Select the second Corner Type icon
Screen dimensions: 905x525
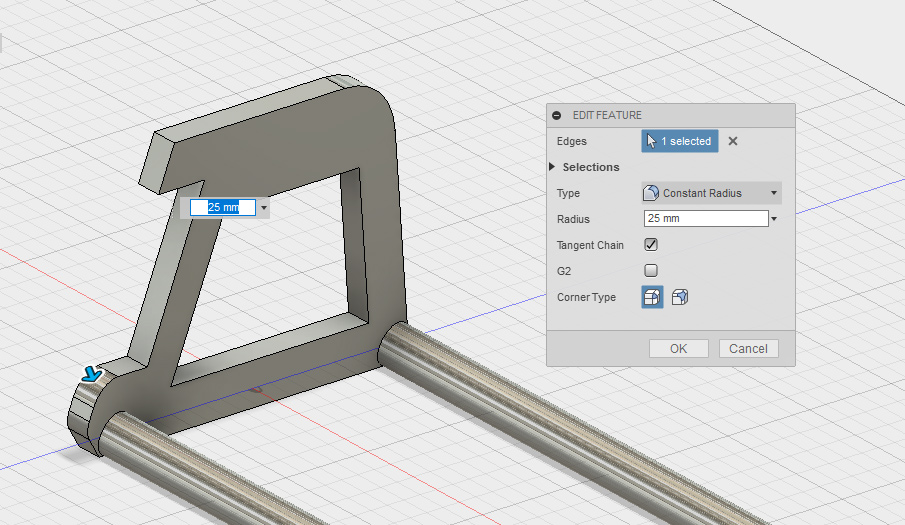[x=680, y=297]
